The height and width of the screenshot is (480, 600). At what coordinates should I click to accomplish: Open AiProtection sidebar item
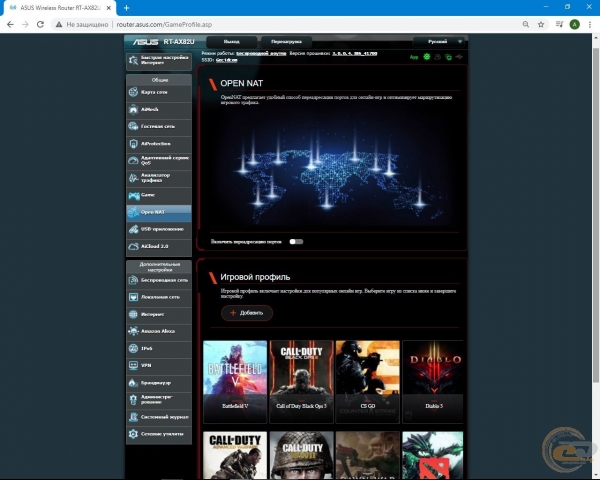pyautogui.click(x=159, y=144)
